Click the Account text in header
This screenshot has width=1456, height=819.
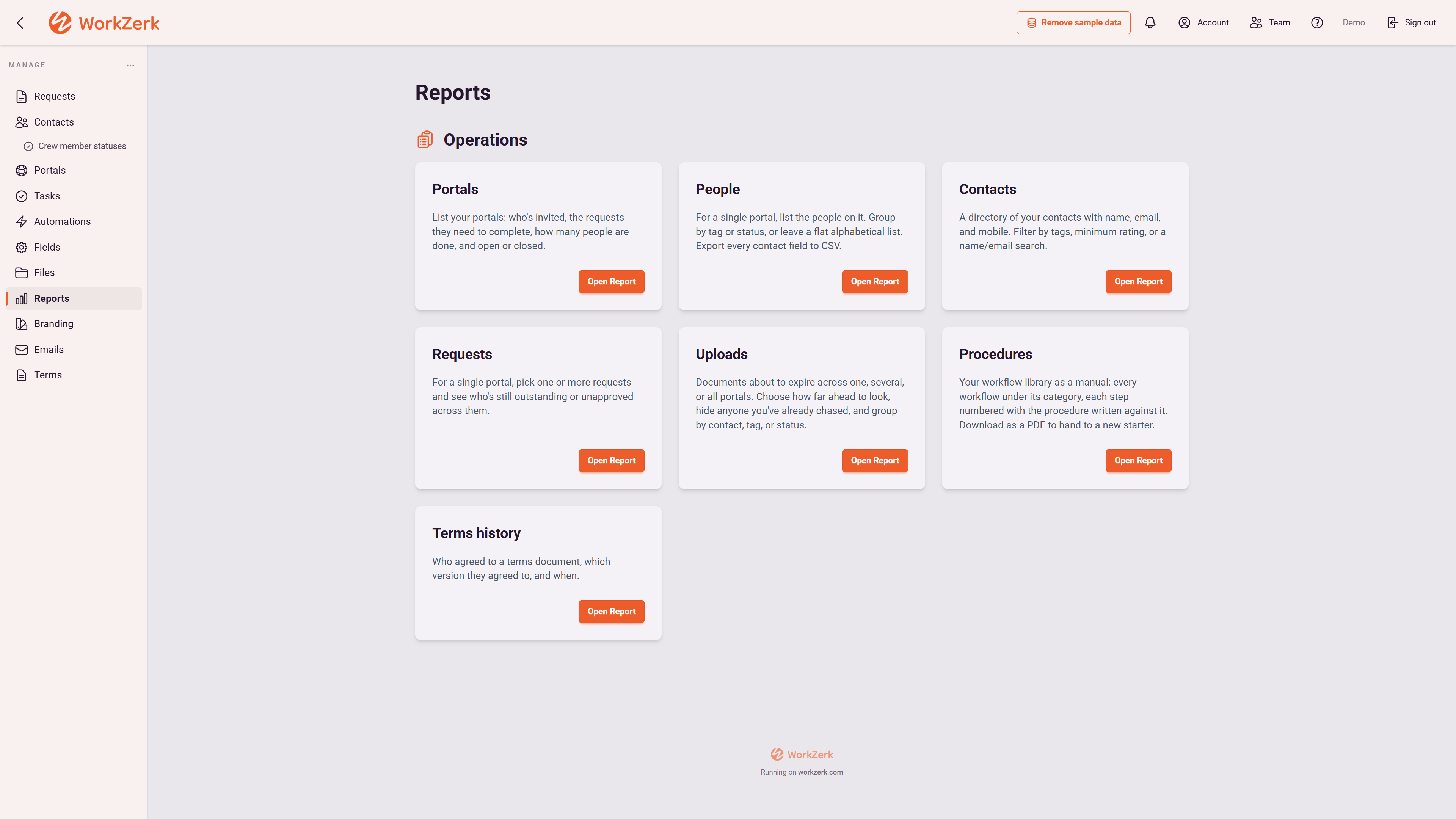click(x=1213, y=23)
